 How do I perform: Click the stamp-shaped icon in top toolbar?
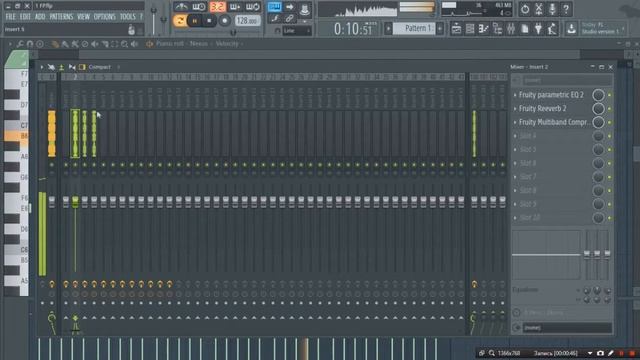[x=304, y=9]
